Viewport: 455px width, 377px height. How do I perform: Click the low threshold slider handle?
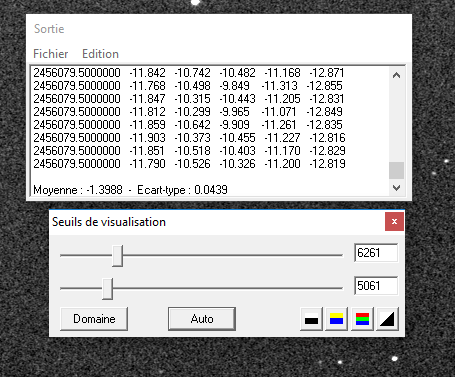[x=107, y=289]
